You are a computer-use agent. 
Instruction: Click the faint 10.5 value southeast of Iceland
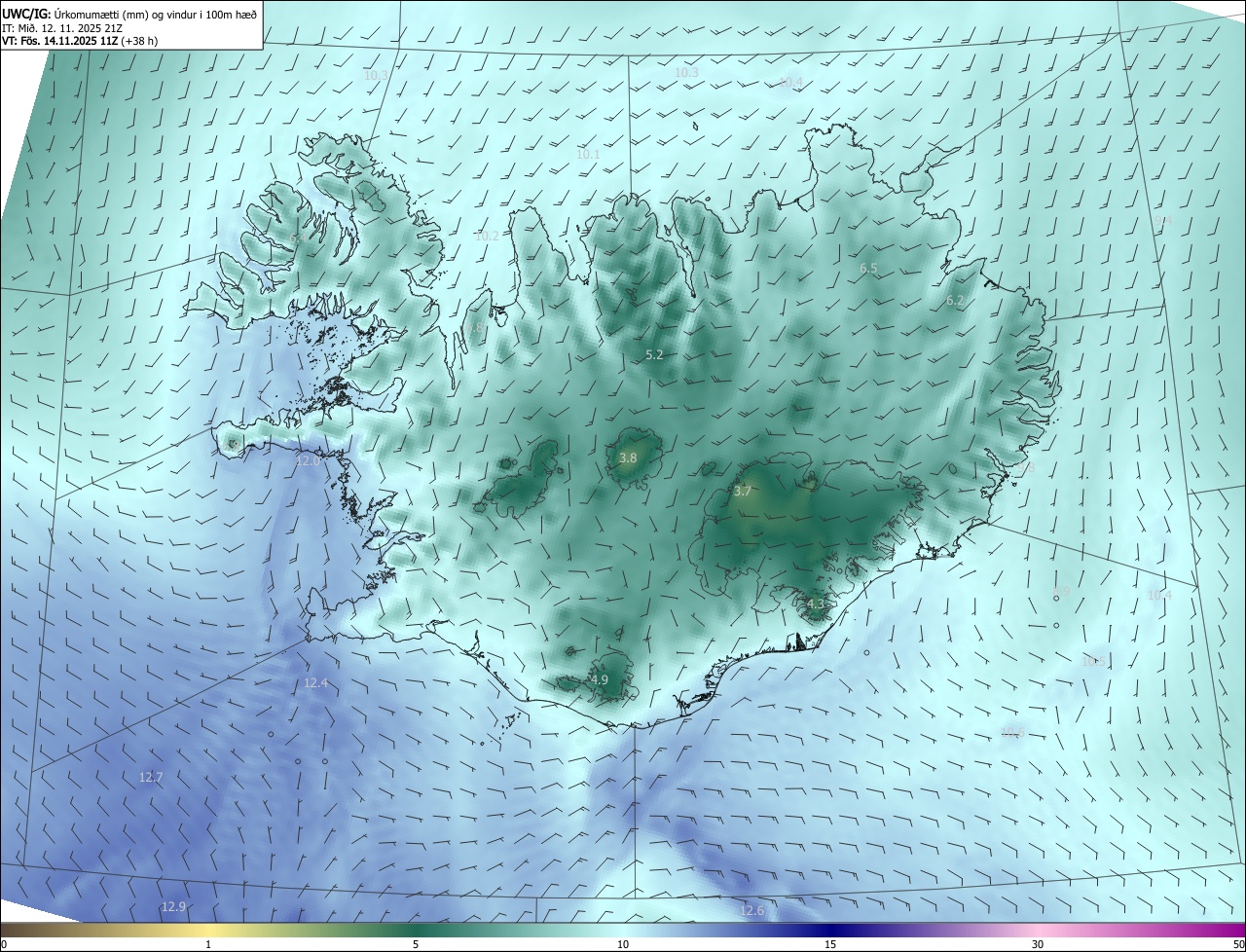[x=1094, y=661]
